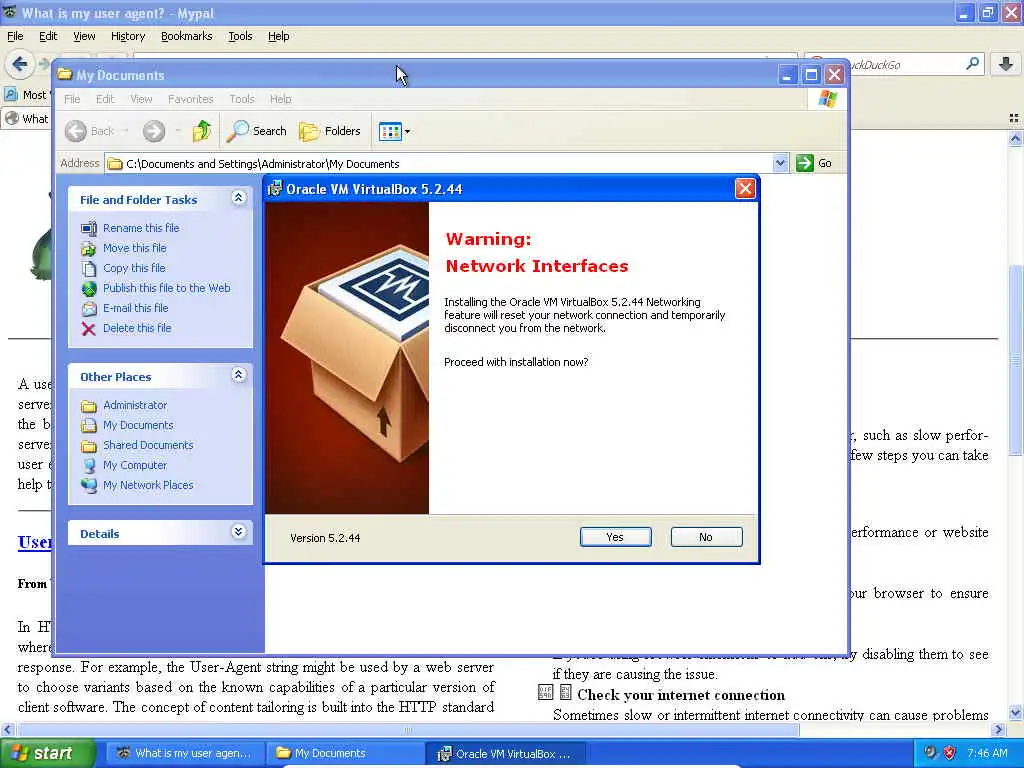Open the Help menu in My Documents window

(x=280, y=99)
